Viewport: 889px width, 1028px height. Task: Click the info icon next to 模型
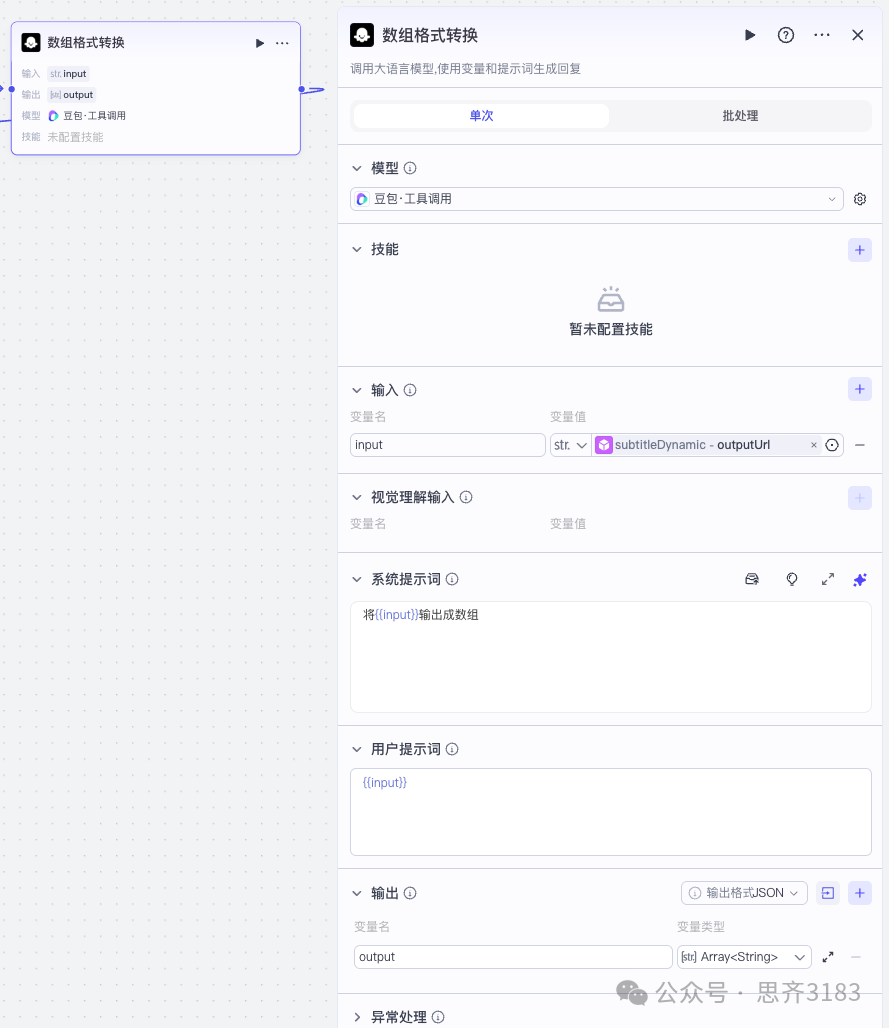pyautogui.click(x=410, y=168)
